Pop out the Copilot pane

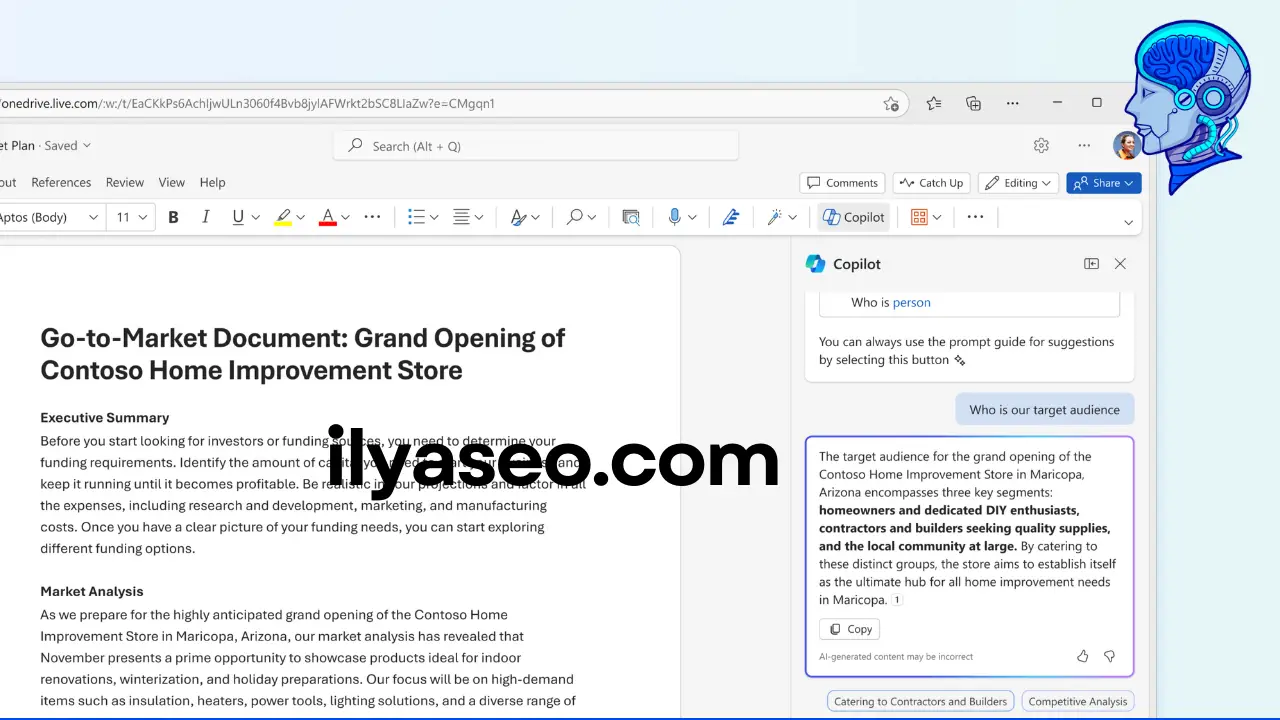tap(1091, 264)
